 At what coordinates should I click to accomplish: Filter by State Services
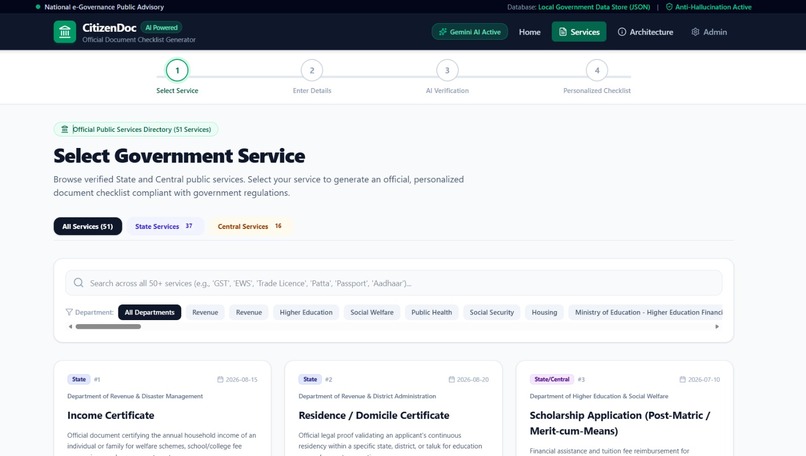click(x=164, y=226)
